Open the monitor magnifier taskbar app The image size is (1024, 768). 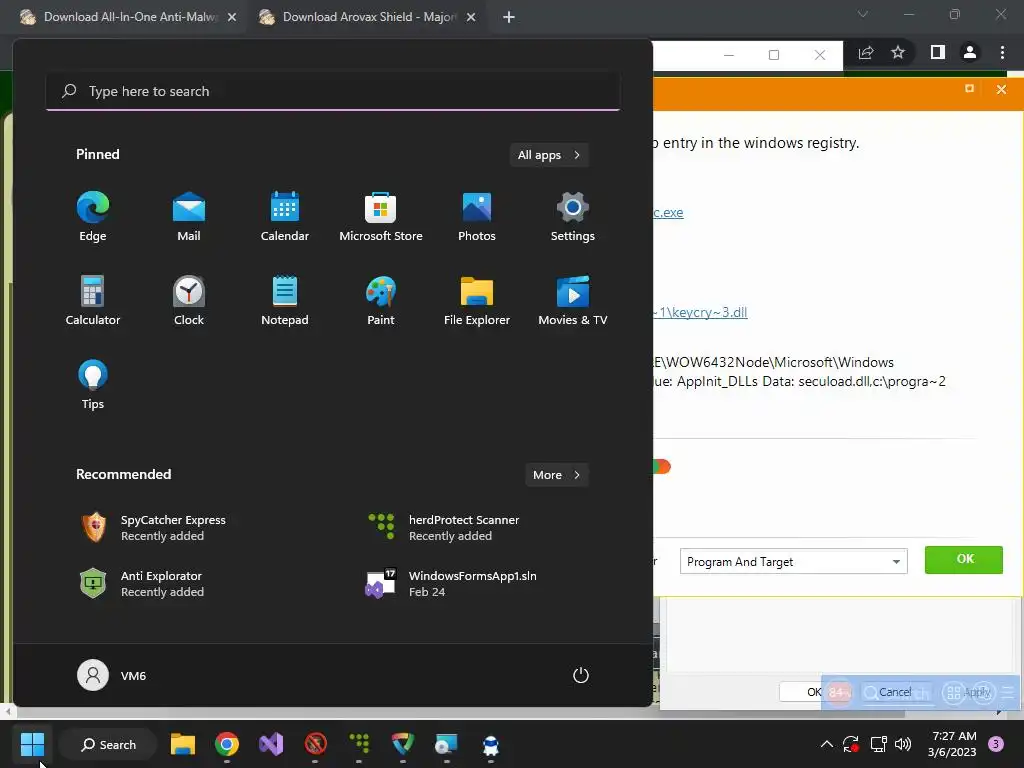point(447,744)
